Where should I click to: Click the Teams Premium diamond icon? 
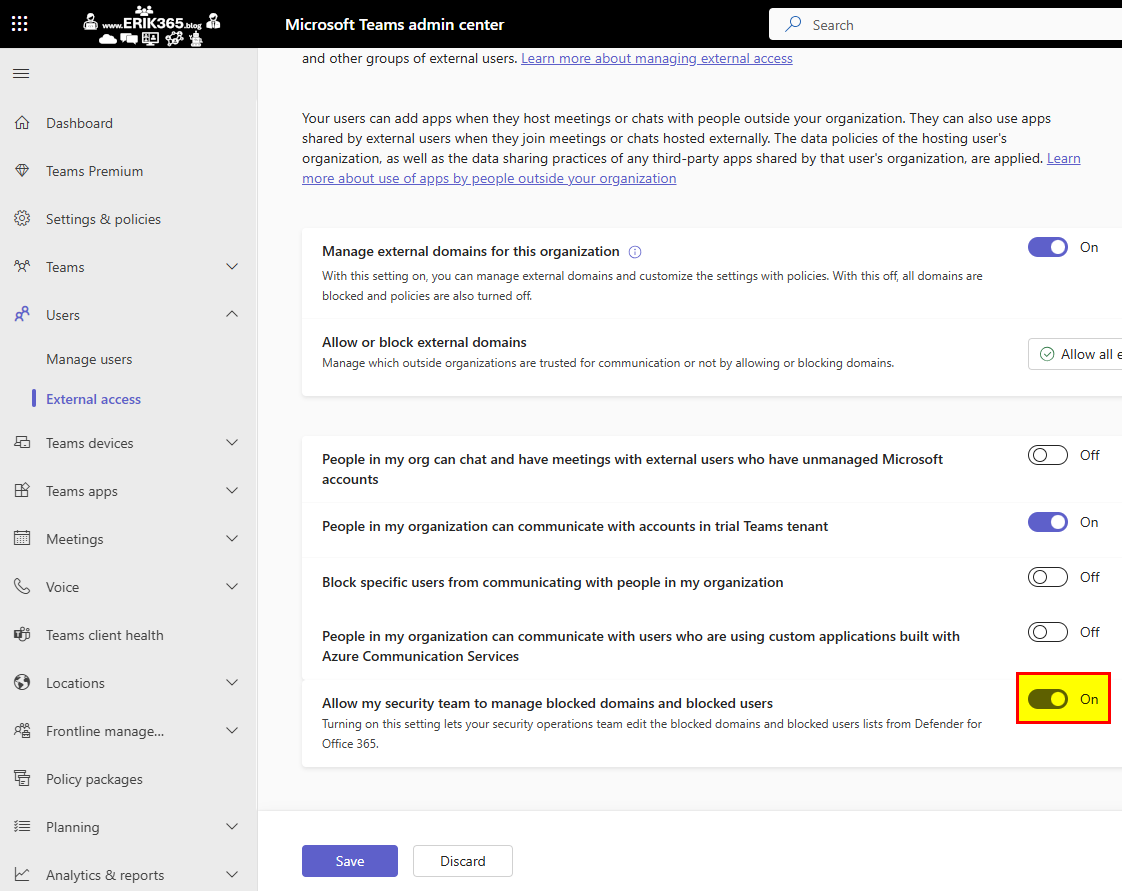(x=22, y=171)
